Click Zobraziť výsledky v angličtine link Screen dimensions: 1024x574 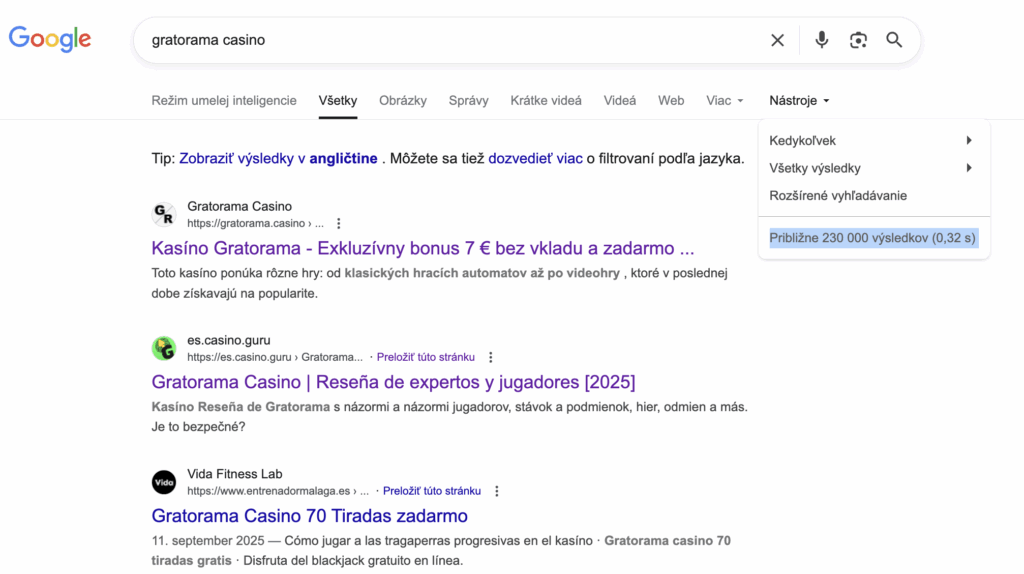click(x=278, y=158)
